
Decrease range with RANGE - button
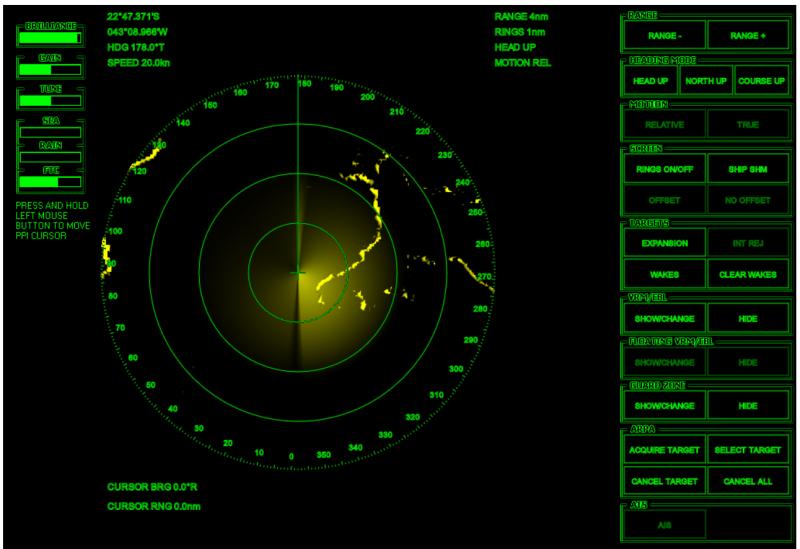[x=664, y=35]
